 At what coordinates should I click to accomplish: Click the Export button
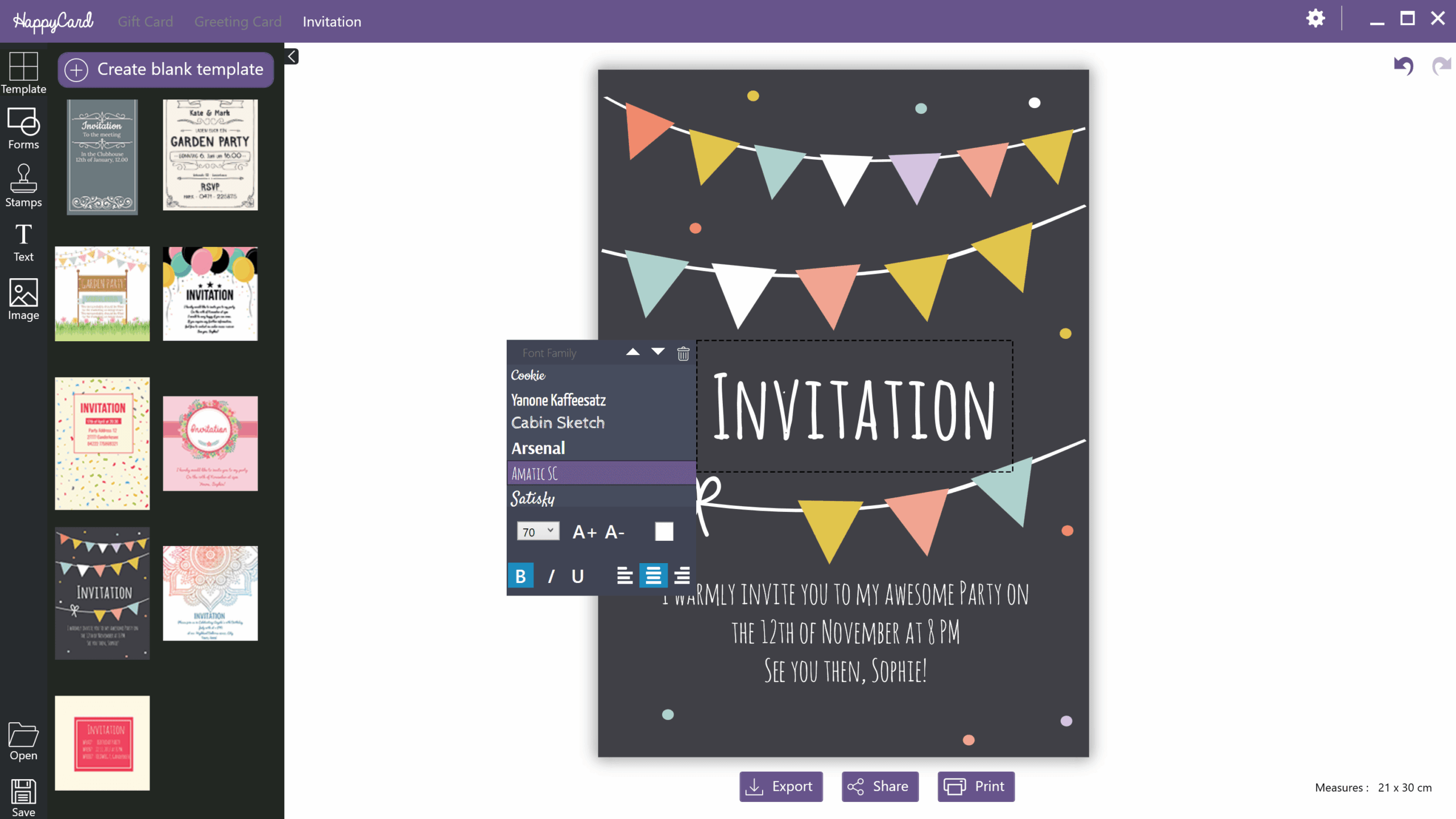click(780, 786)
